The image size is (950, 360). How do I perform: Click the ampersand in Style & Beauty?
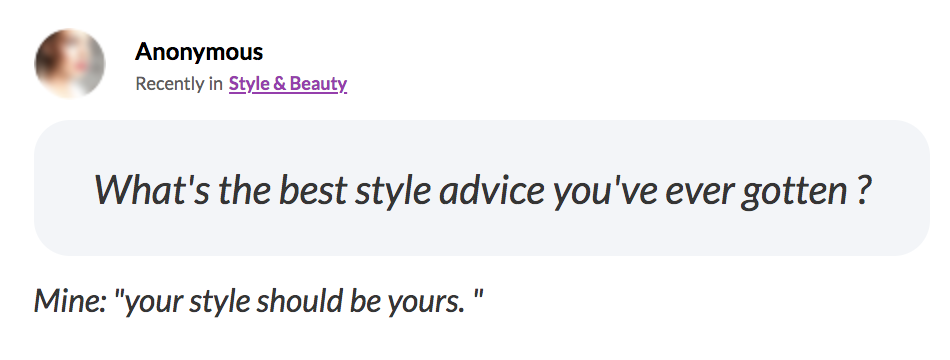279,84
